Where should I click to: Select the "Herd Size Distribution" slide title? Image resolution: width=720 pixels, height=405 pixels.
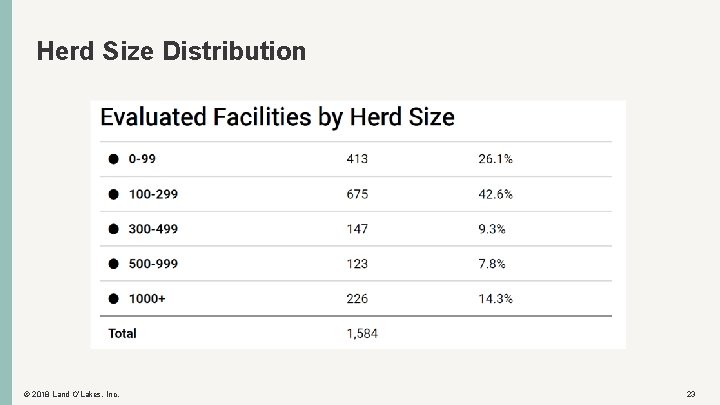pyautogui.click(x=171, y=50)
